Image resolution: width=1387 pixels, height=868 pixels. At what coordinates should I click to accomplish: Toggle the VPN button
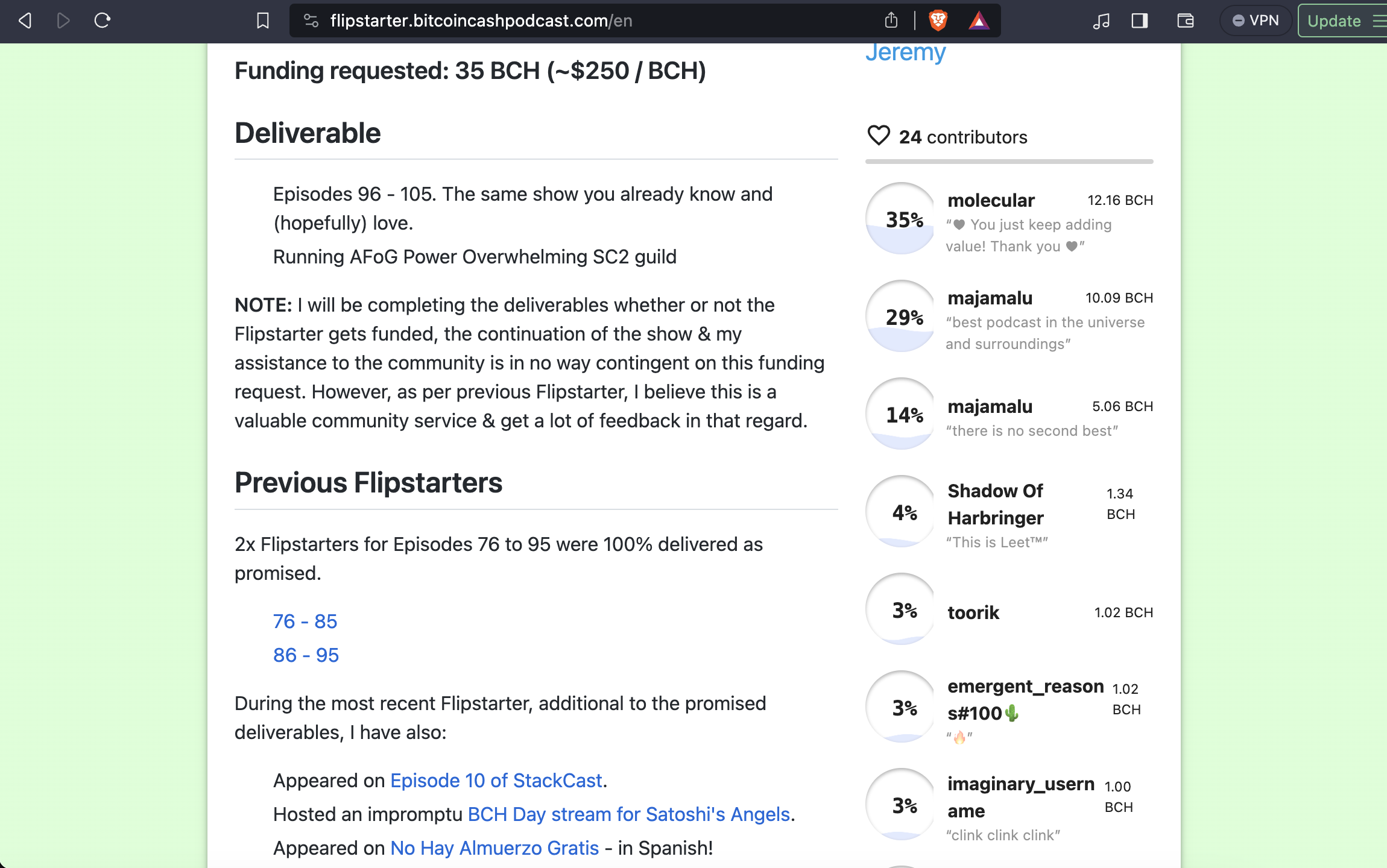pos(1256,20)
